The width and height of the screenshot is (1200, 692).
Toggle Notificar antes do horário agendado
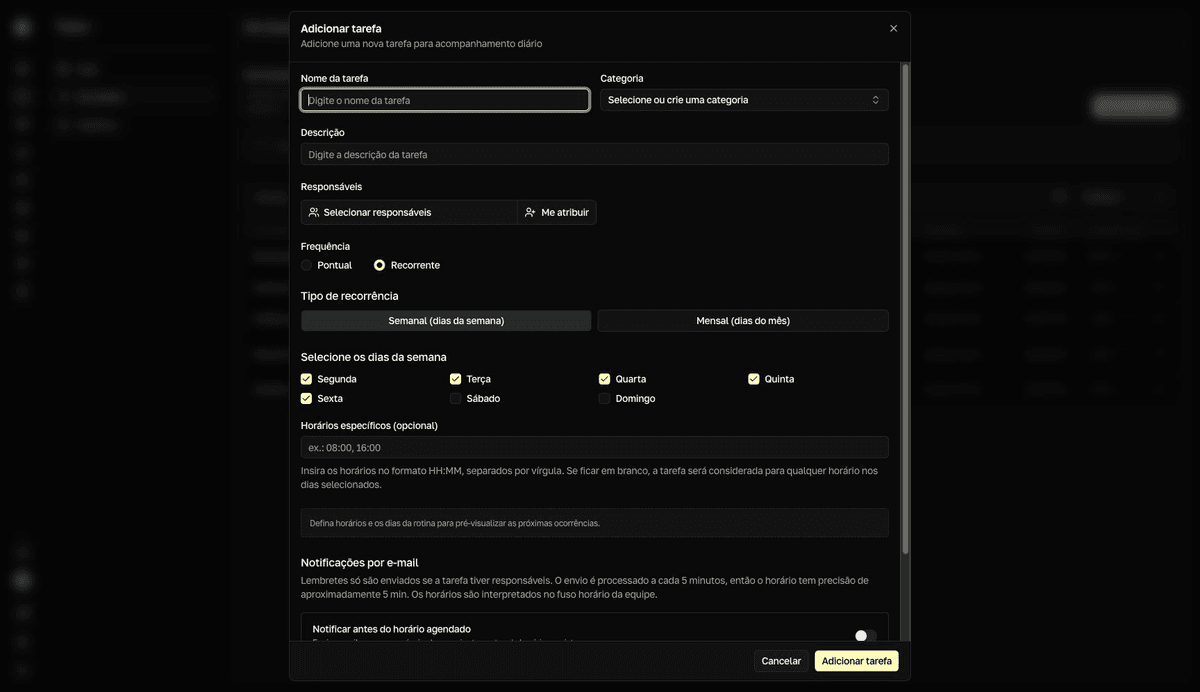[865, 635]
